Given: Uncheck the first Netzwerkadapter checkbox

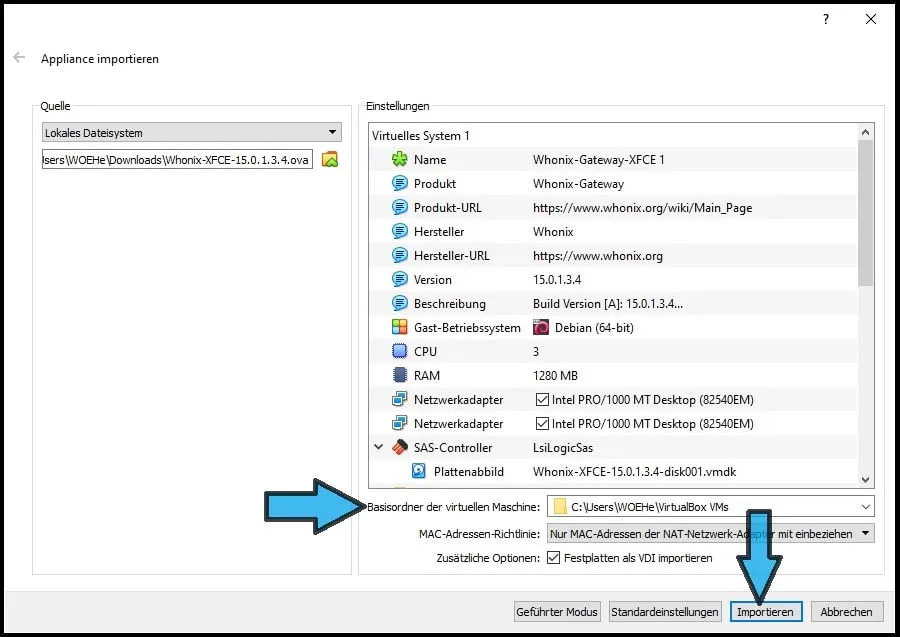Looking at the screenshot, I should (542, 399).
